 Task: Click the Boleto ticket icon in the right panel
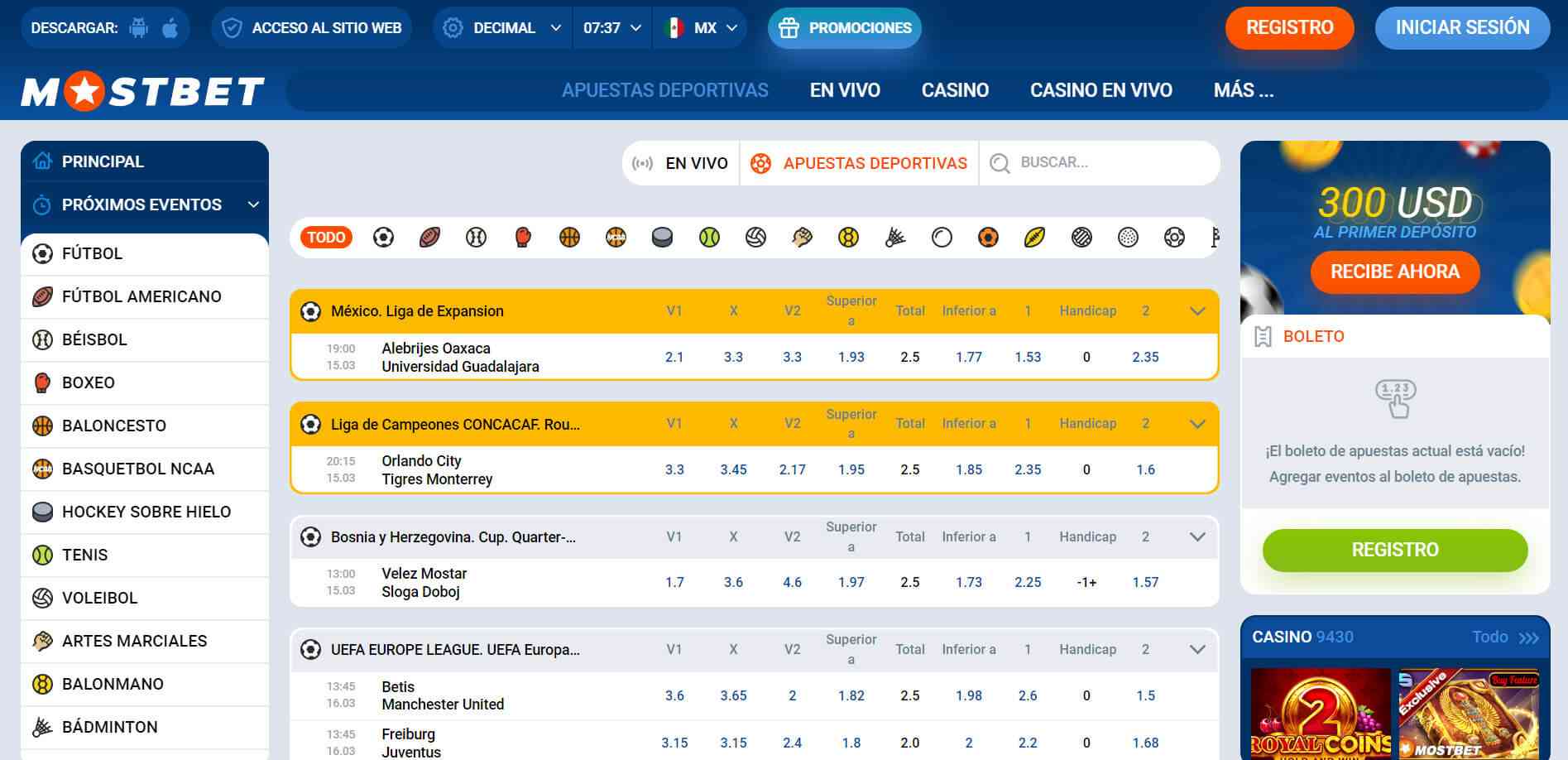coord(1264,336)
